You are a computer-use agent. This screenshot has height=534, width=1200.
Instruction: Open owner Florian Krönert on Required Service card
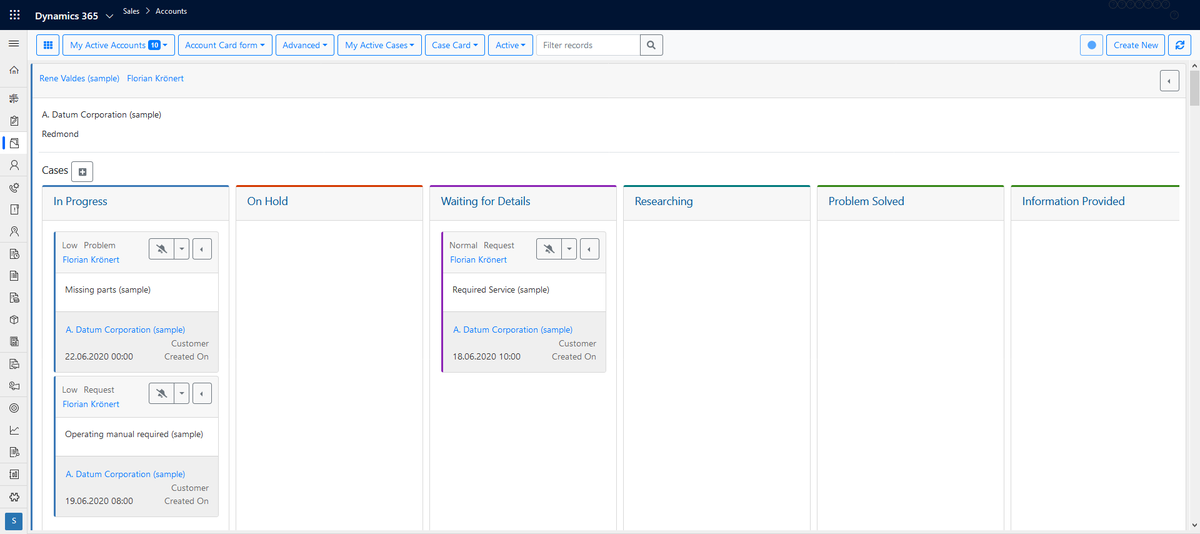[x=478, y=260]
